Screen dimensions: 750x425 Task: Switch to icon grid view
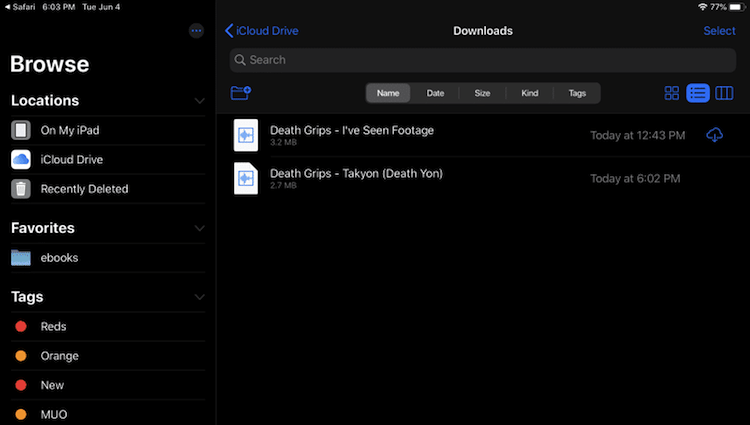coord(672,93)
